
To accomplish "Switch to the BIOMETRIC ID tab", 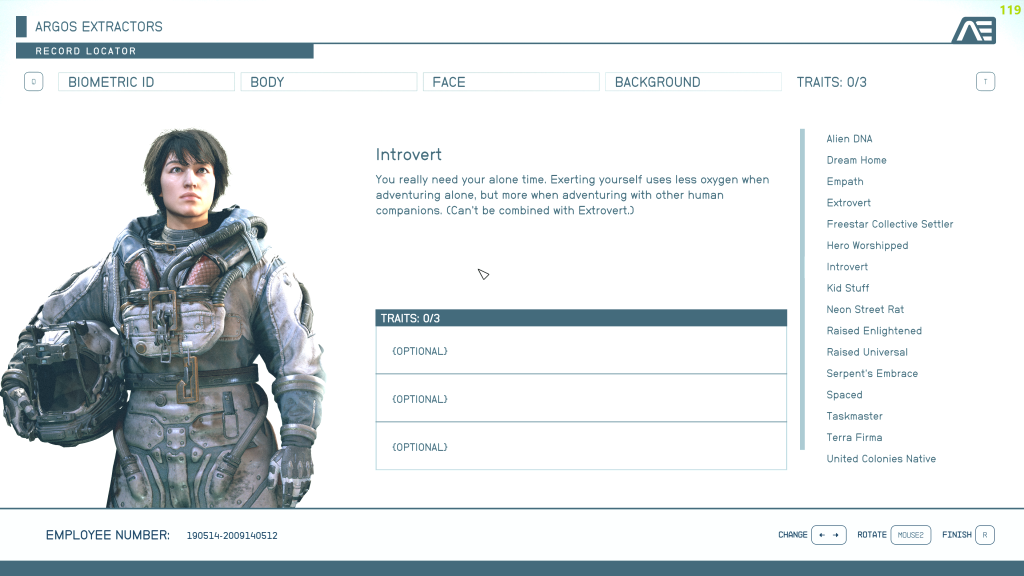I will [x=146, y=81].
